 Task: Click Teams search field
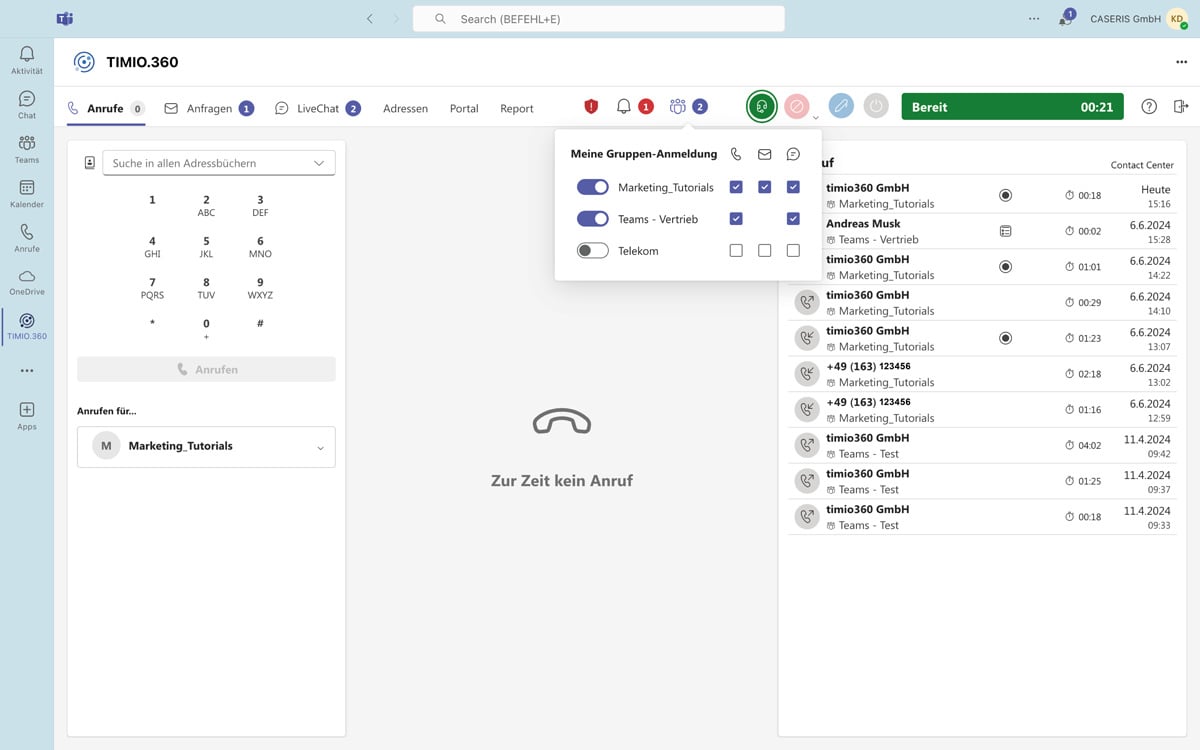pyautogui.click(x=598, y=19)
